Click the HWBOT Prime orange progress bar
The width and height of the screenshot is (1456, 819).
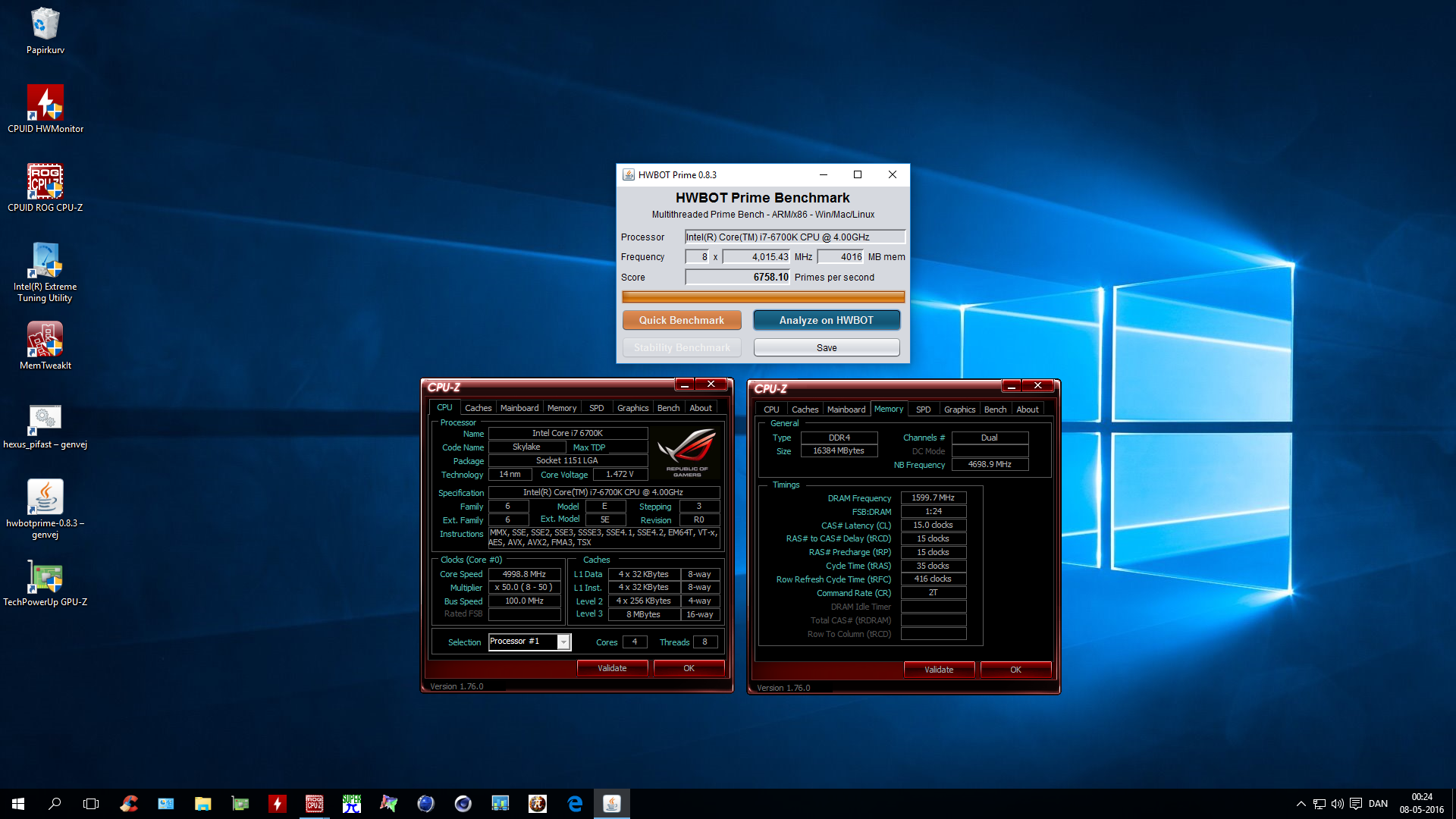763,297
